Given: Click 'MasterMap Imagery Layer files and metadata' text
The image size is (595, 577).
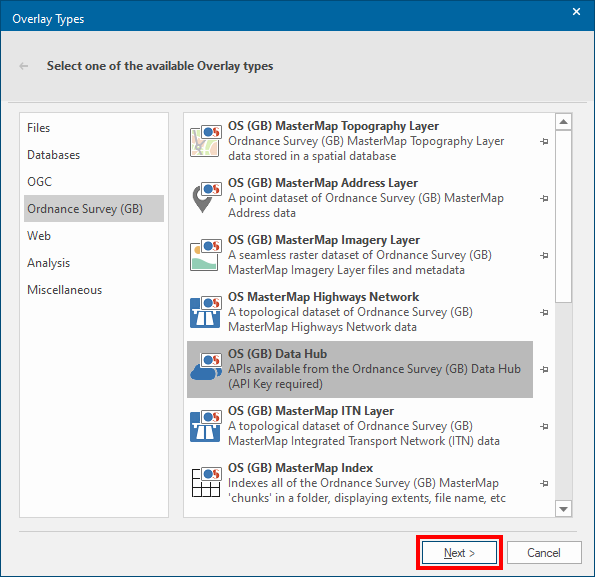Looking at the screenshot, I should click(346, 270).
